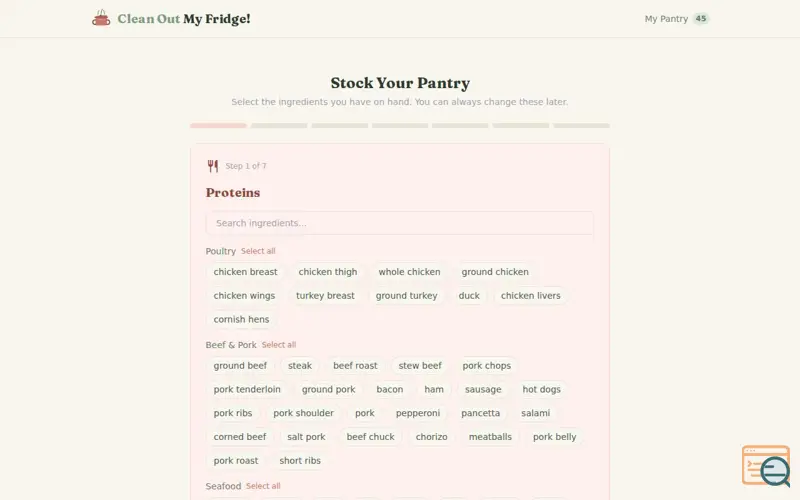
Task: Toggle the chorizo ingredient chip
Action: pos(432,437)
